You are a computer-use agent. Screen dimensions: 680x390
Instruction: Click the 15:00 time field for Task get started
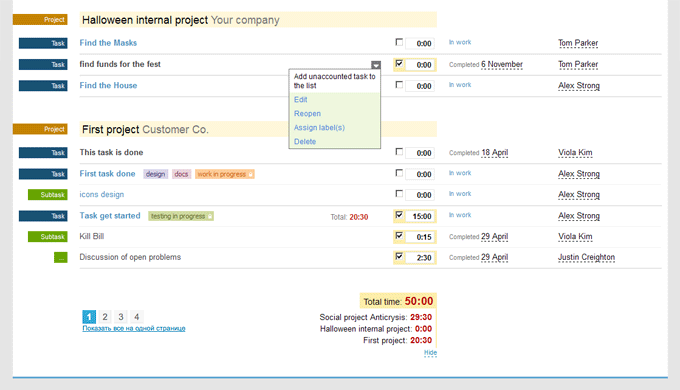(421, 216)
